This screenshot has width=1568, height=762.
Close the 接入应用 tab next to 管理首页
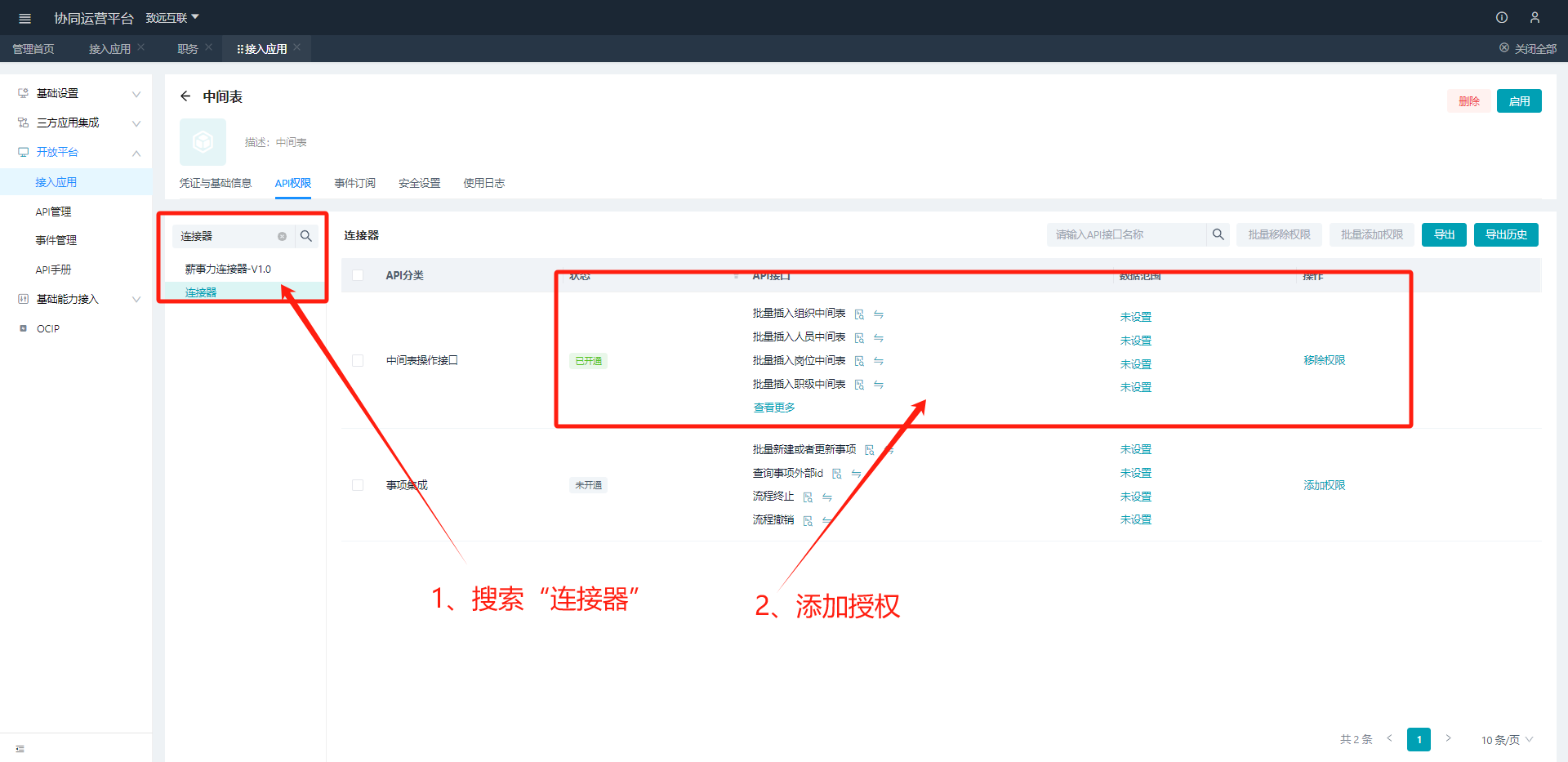pos(141,47)
